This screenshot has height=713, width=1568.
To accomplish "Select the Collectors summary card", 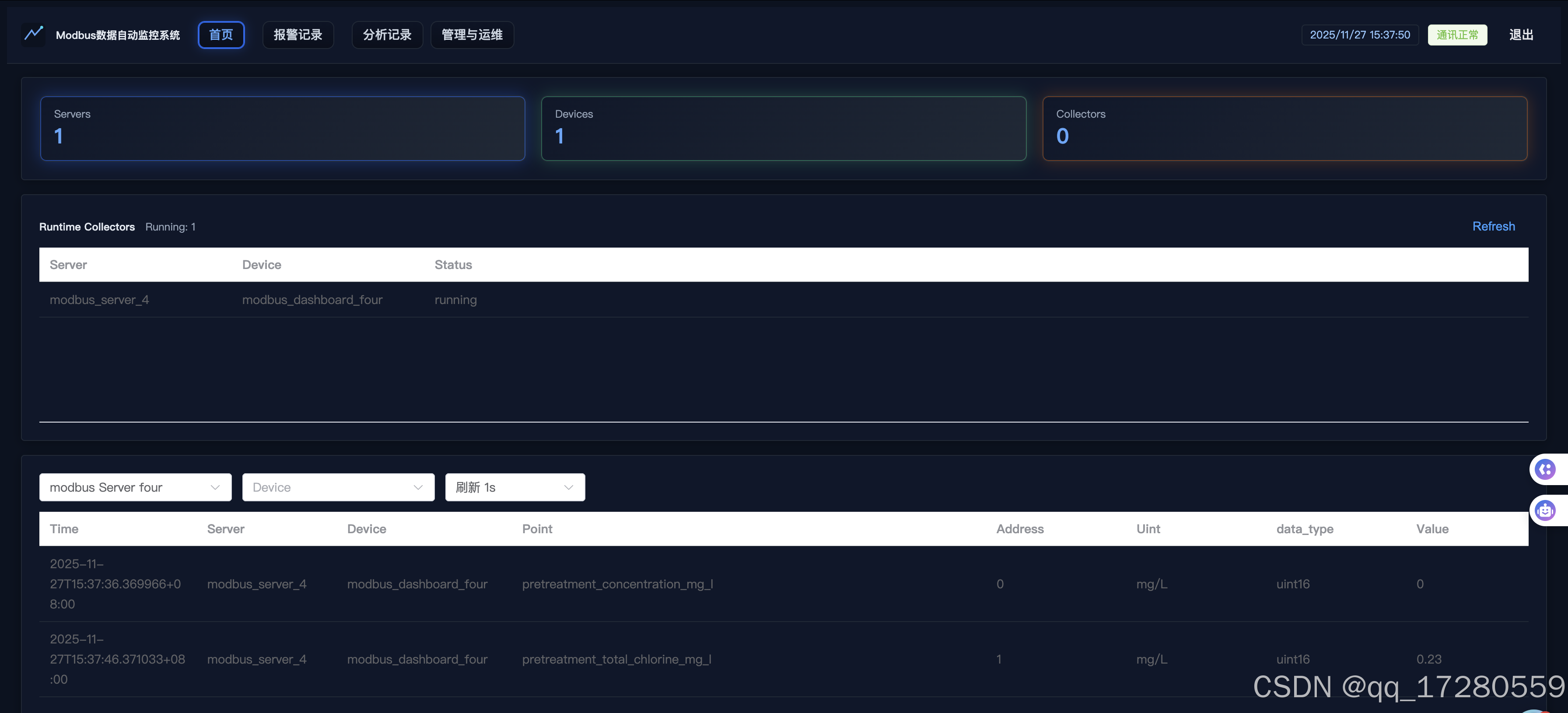I will coord(1284,128).
